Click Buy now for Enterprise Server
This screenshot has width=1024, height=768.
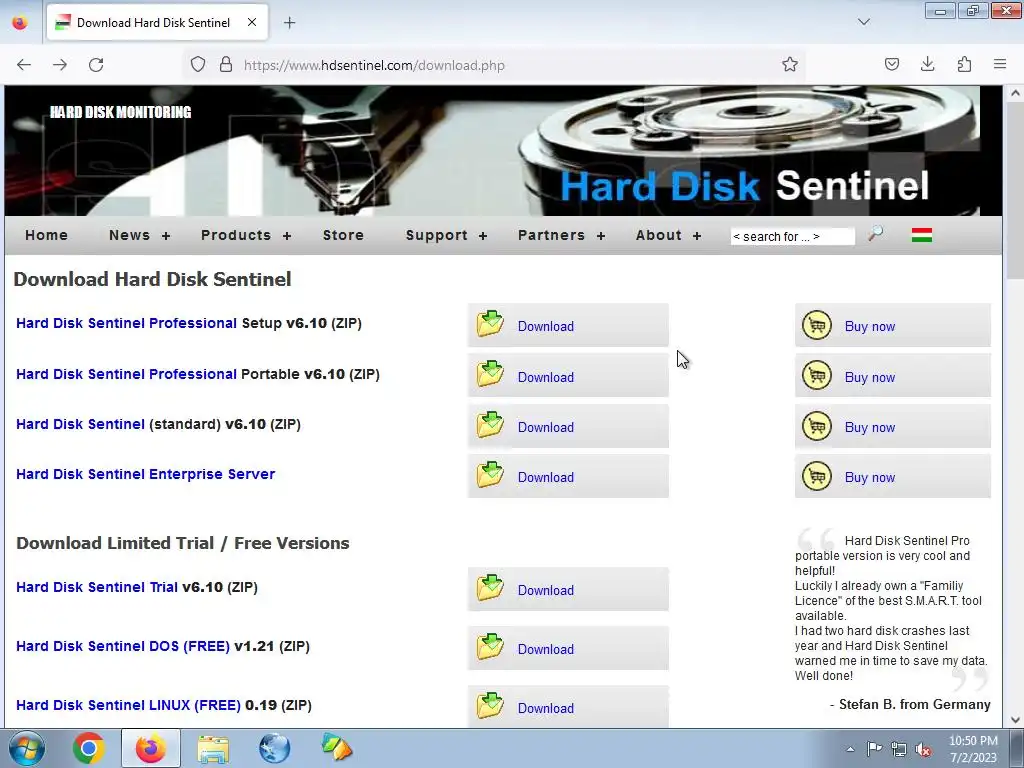(869, 477)
